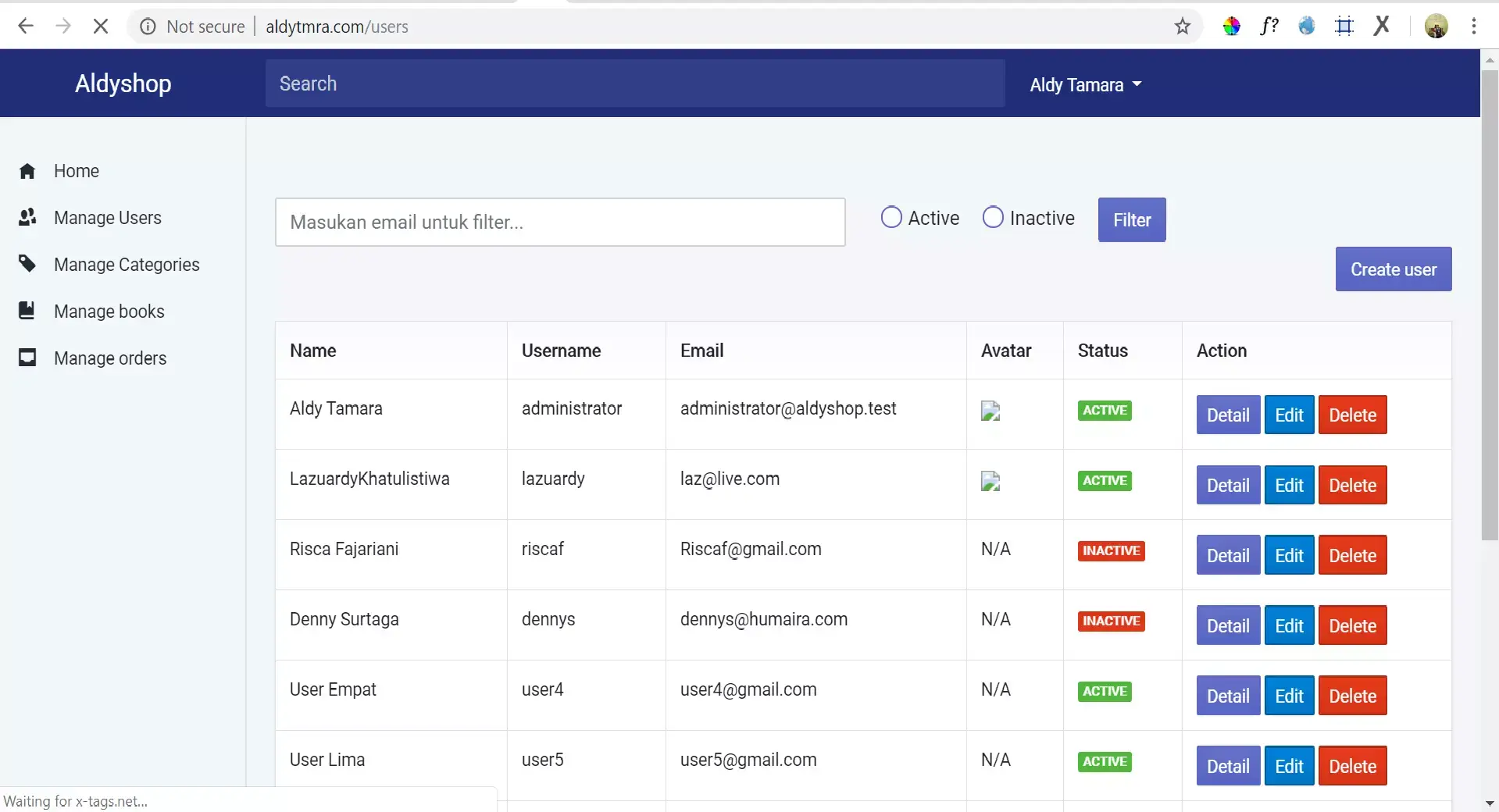Click the browser address bar URL
The height and width of the screenshot is (812, 1499).
point(337,27)
